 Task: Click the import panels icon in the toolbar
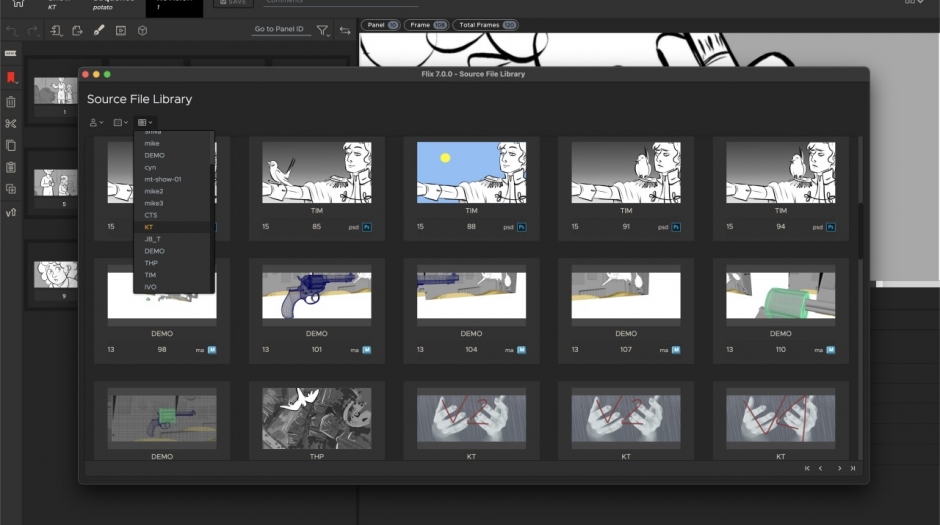click(x=56, y=31)
